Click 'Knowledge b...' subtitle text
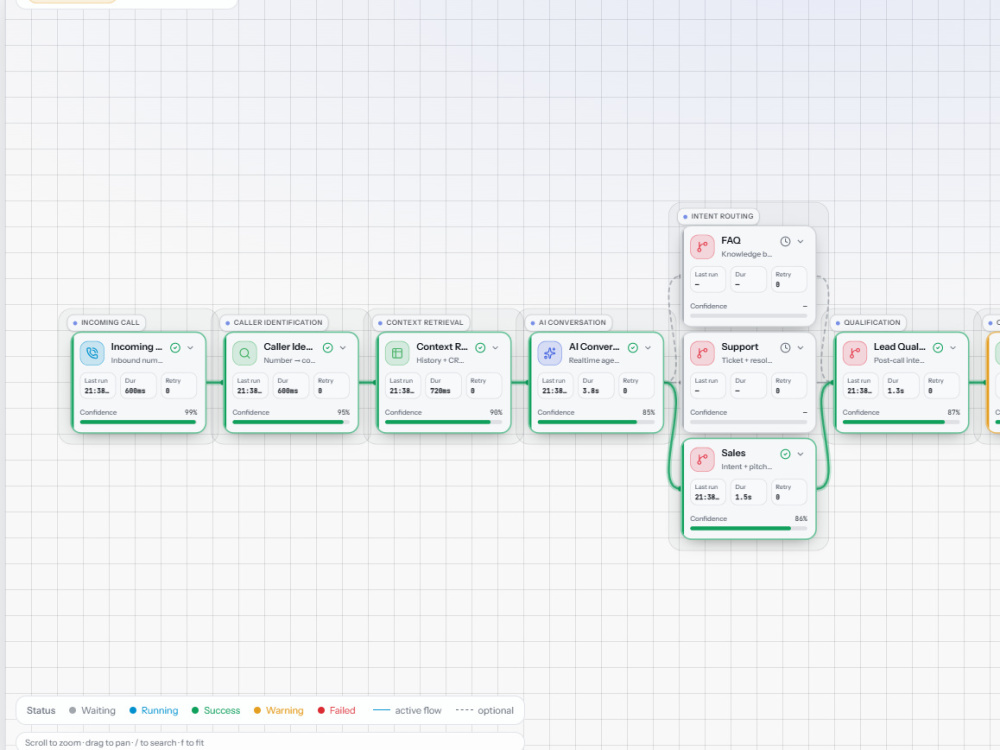The image size is (1000, 750). pyautogui.click(x=747, y=254)
